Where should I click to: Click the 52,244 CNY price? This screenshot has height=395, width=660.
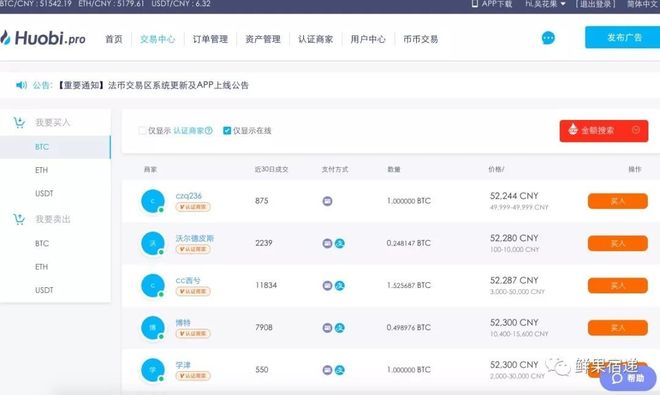tap(514, 196)
